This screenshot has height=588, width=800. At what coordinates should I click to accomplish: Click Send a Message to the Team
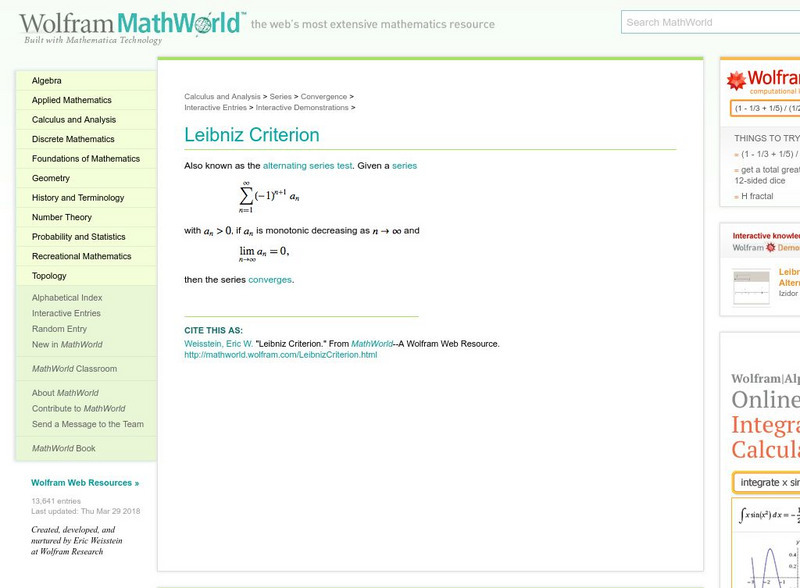point(88,424)
